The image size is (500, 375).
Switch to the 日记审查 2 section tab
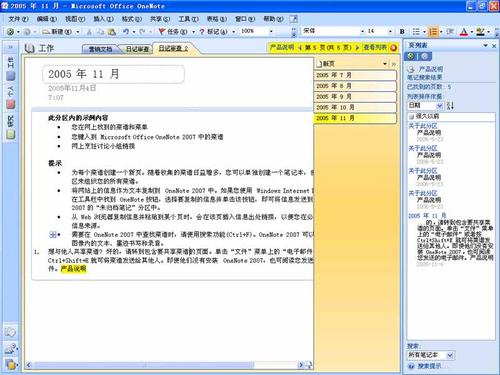pos(173,49)
